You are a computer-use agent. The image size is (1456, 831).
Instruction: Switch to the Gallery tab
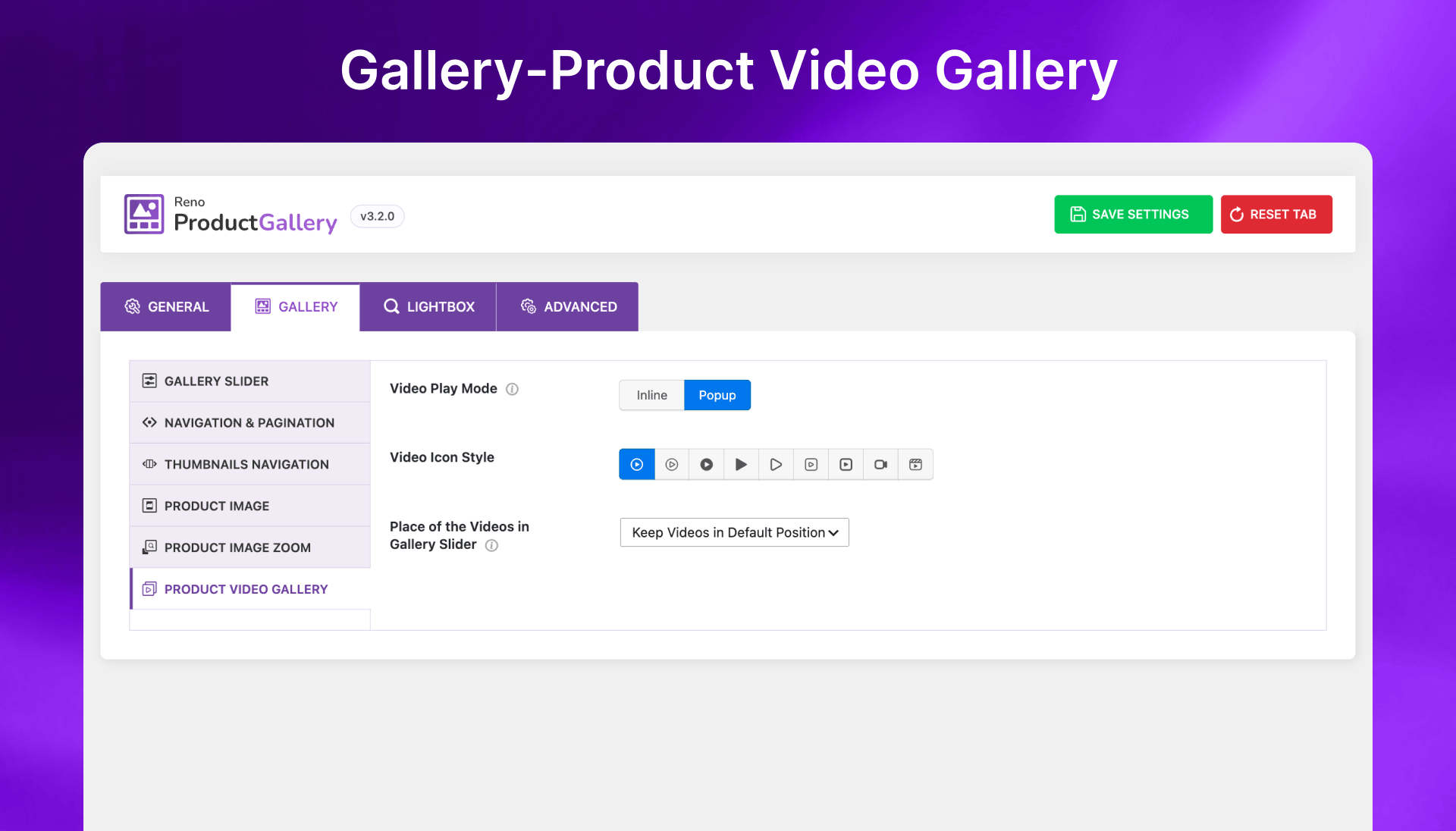[x=296, y=306]
